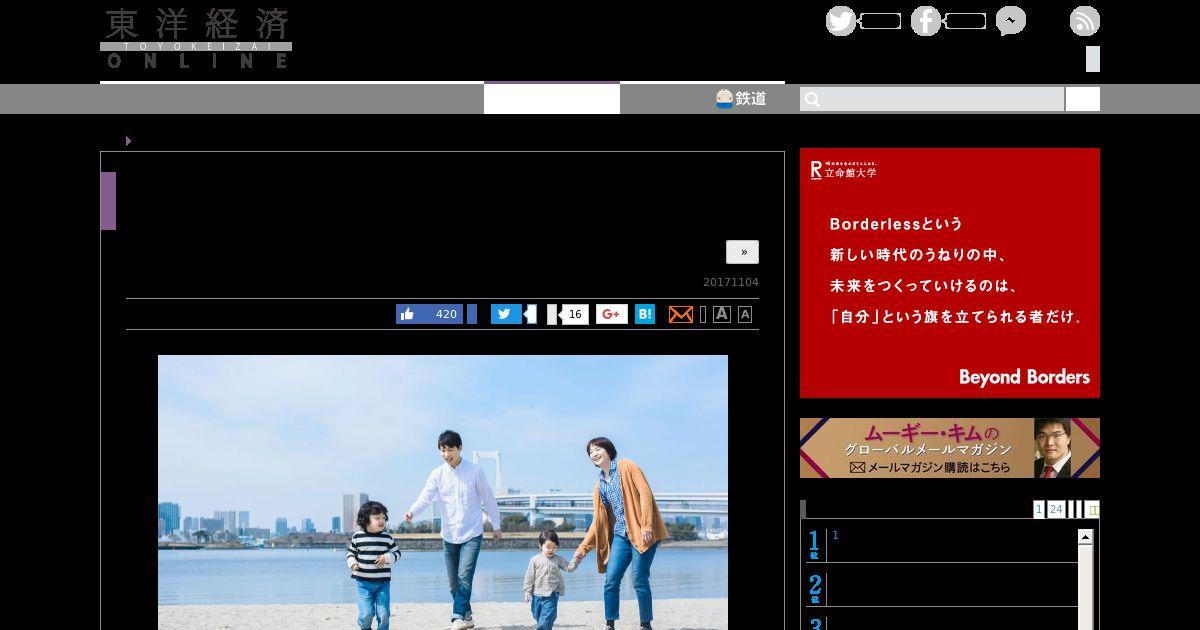Email the article with the orange envelope icon
This screenshot has height=630, width=1200.
[x=681, y=315]
